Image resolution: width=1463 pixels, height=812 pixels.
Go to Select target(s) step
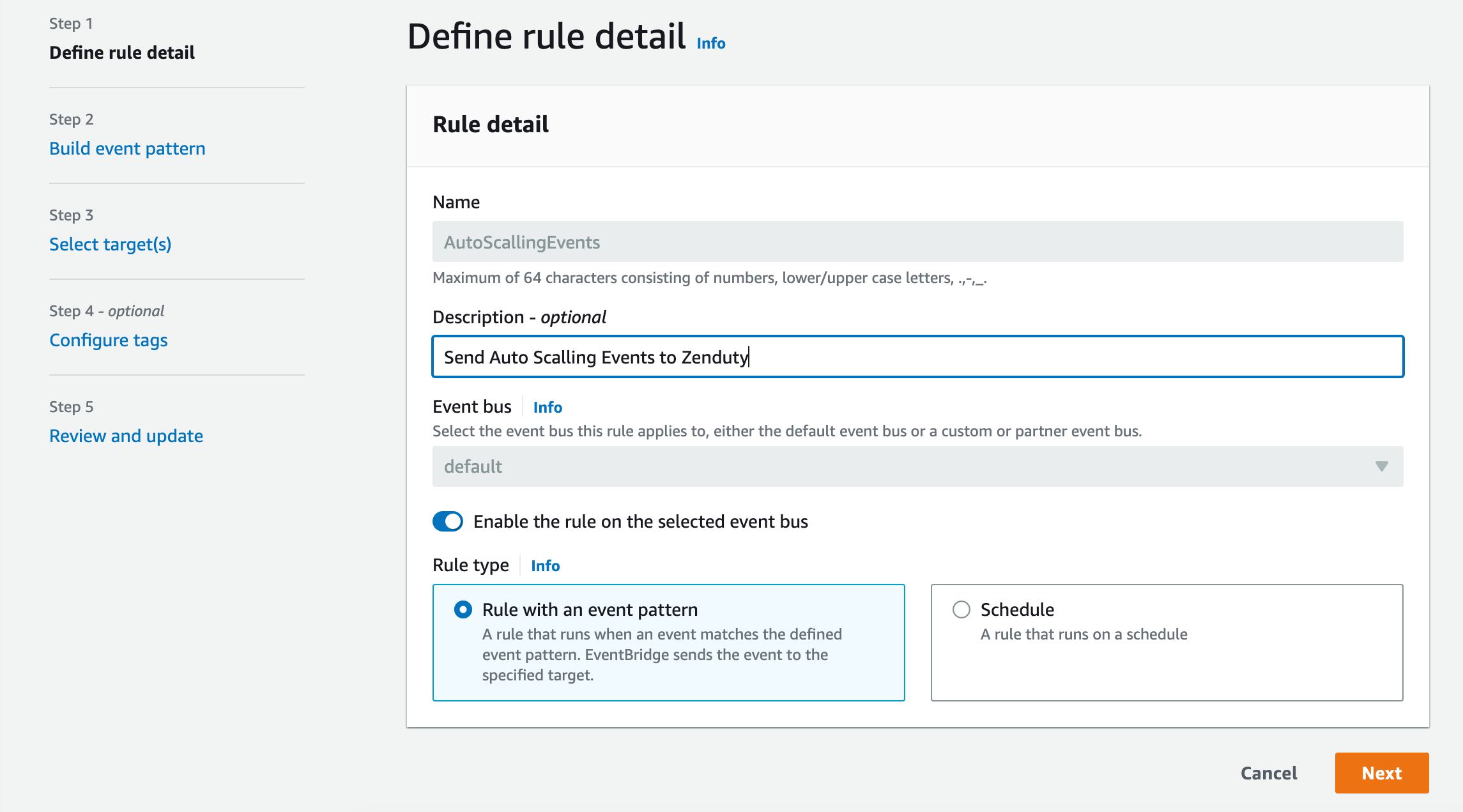[x=111, y=244]
